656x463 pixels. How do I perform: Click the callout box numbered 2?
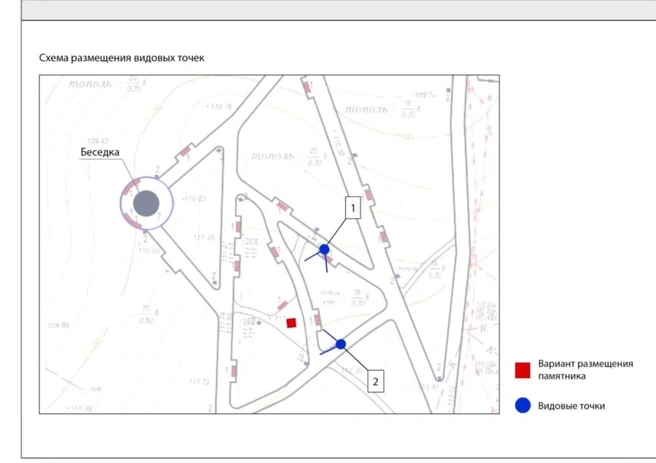coord(375,381)
